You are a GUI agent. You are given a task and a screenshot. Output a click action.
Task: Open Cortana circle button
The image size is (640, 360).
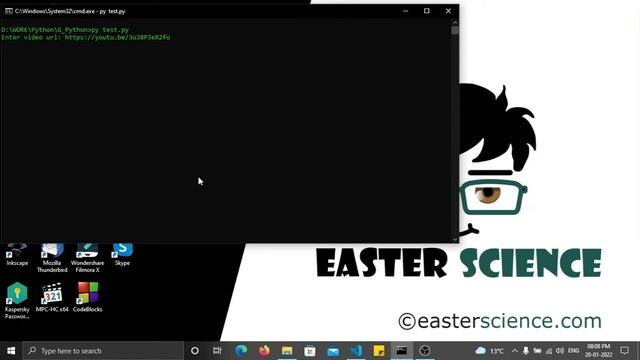tap(195, 351)
